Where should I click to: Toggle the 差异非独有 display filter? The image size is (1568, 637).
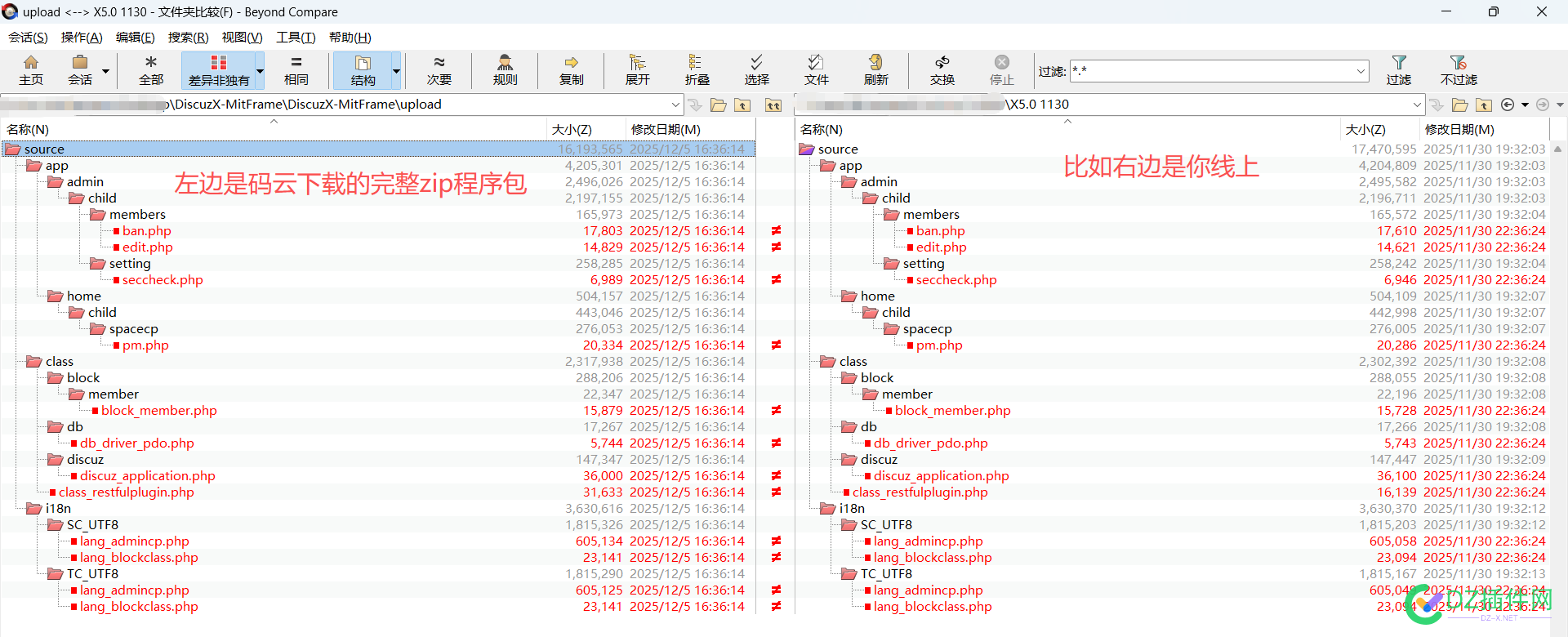pyautogui.click(x=218, y=70)
